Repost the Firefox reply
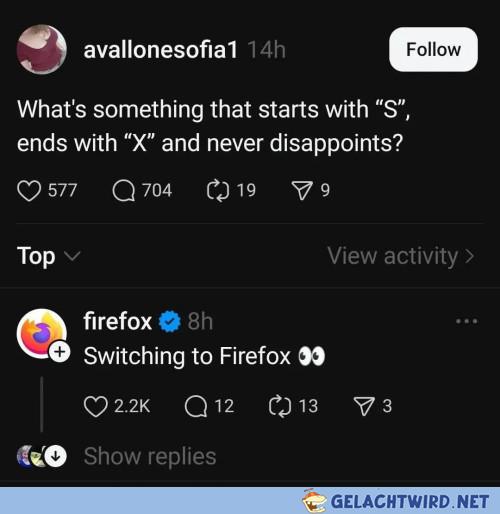This screenshot has width=500, height=514. [280, 406]
